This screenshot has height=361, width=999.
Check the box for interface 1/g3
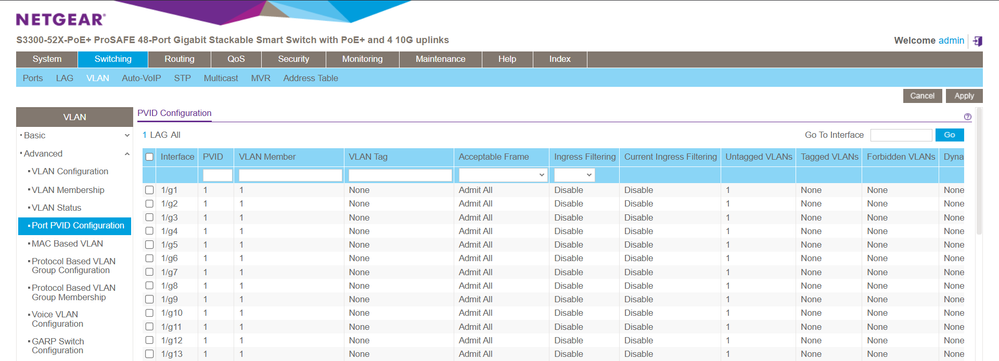(x=149, y=217)
